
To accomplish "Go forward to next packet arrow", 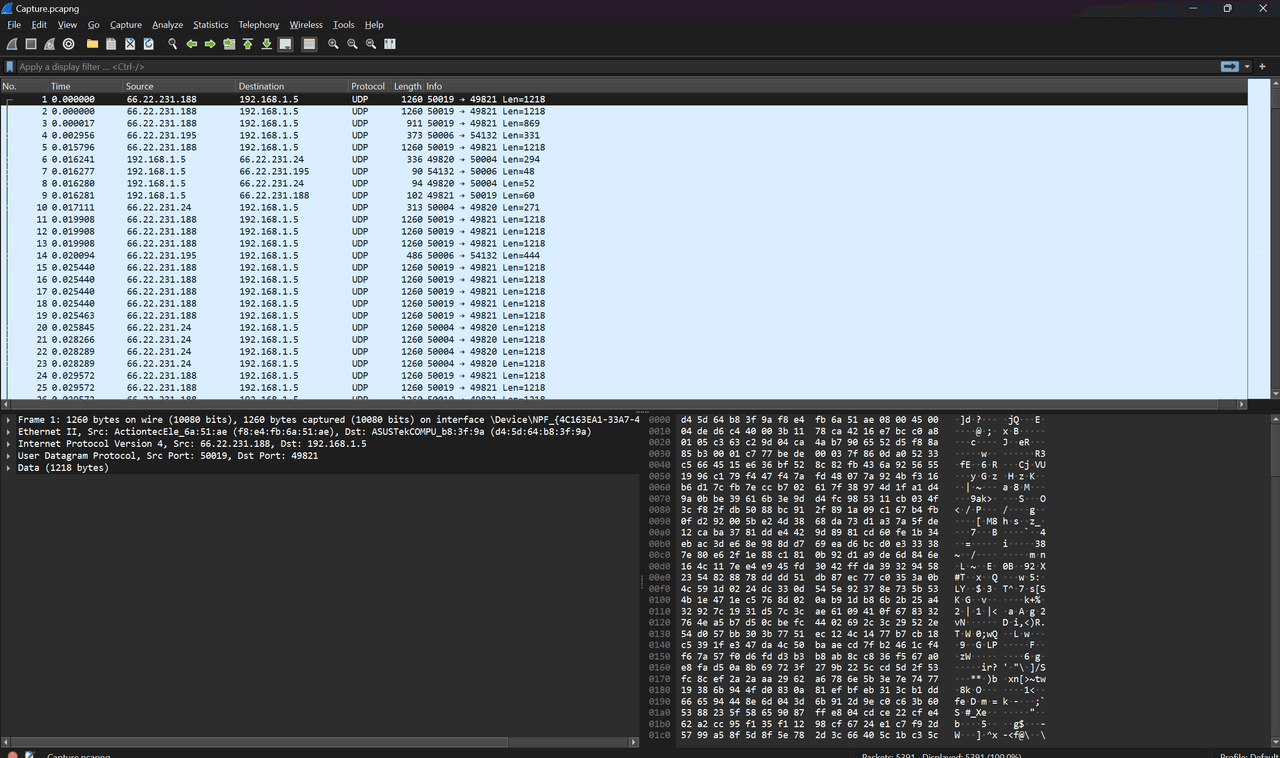I will click(210, 44).
